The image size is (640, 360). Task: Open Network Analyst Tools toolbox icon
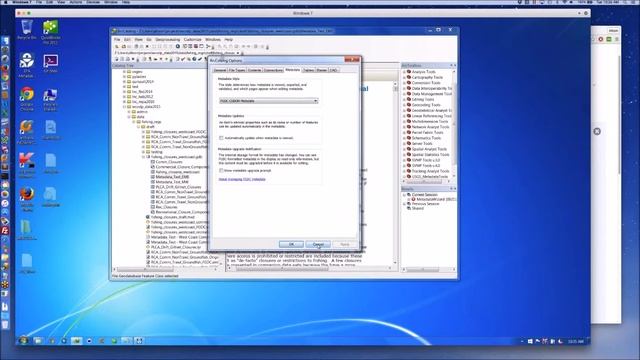pyautogui.click(x=409, y=127)
